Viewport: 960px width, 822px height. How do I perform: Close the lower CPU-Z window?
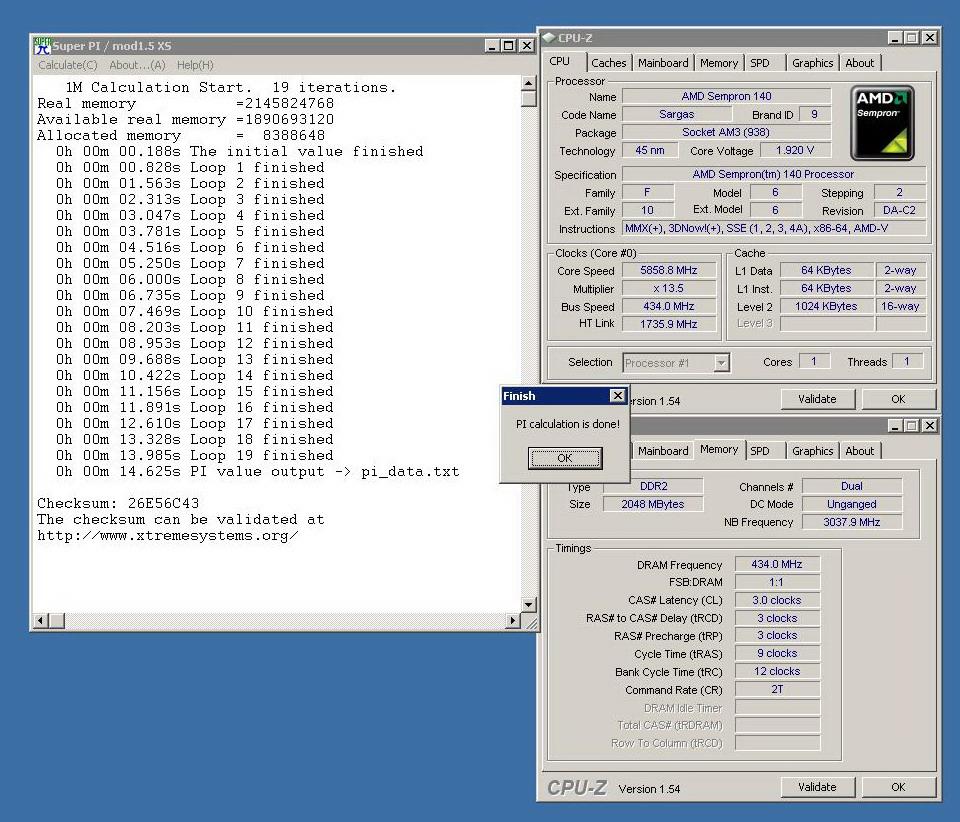click(929, 425)
